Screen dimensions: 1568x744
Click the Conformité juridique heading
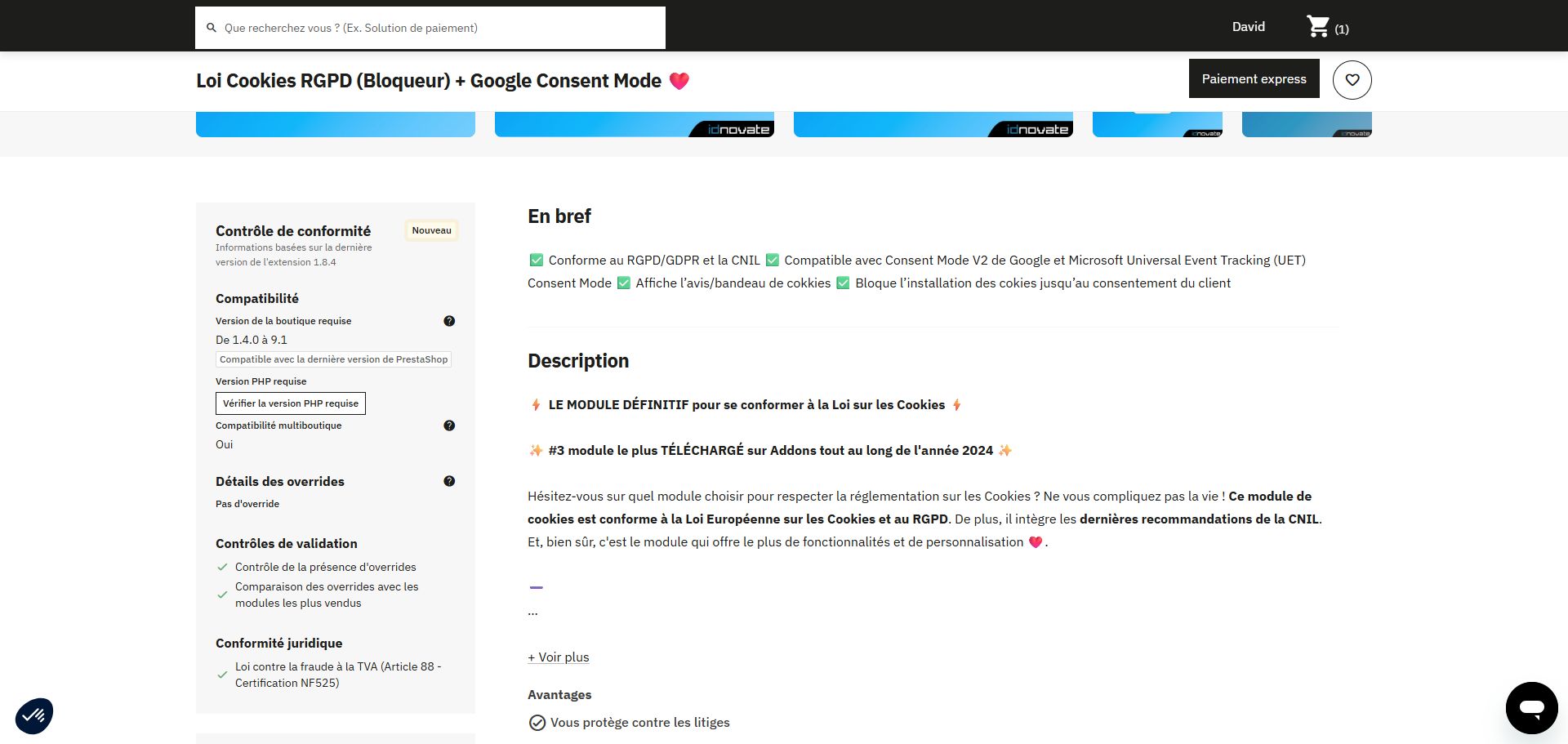[279, 644]
